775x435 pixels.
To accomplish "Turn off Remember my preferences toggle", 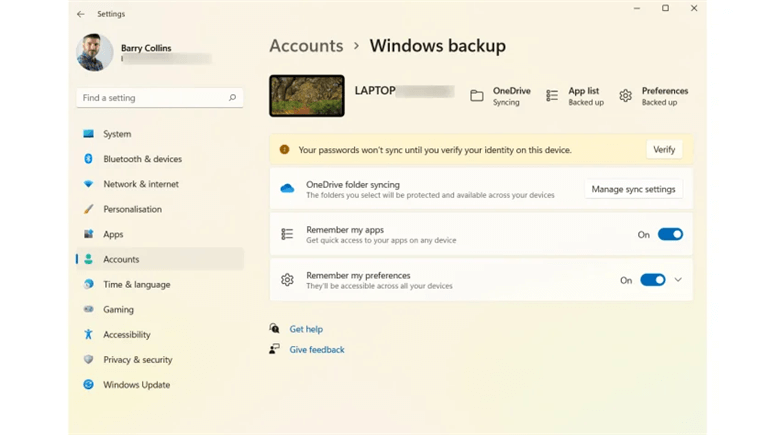I will click(x=652, y=280).
